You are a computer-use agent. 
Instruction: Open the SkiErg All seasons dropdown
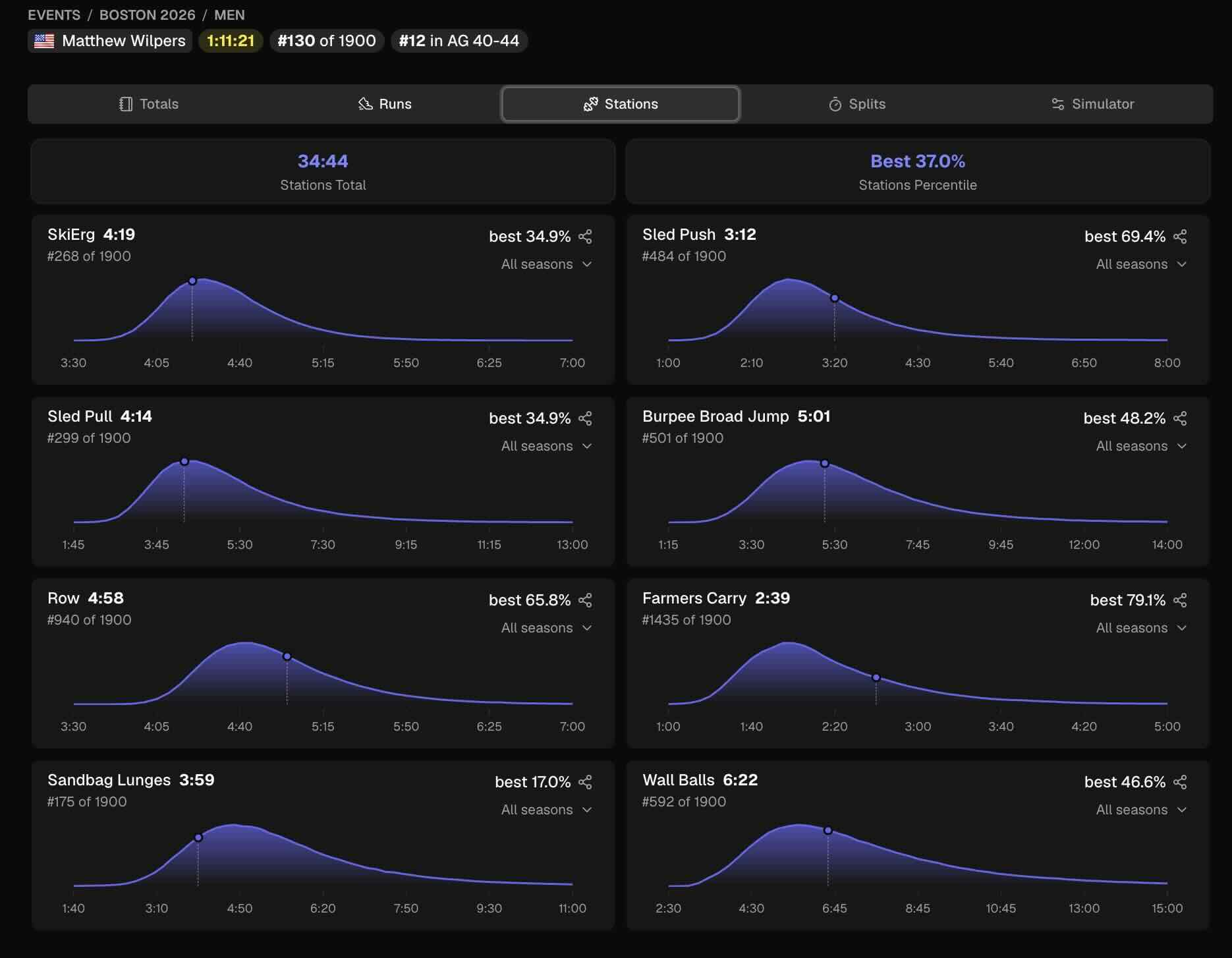click(x=546, y=264)
